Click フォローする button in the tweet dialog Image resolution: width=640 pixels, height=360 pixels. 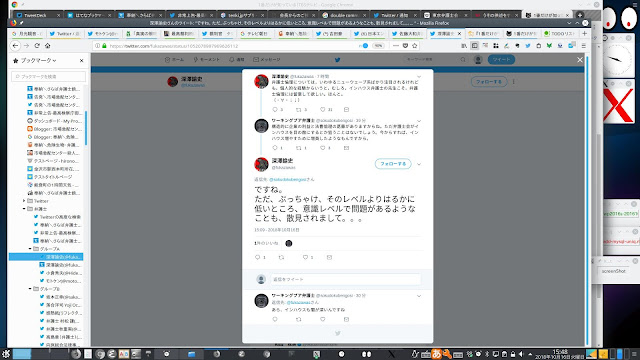pos(393,164)
